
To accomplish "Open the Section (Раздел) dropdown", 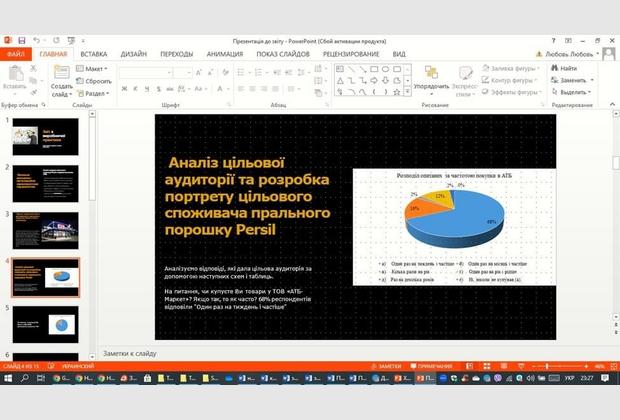I will (x=92, y=93).
